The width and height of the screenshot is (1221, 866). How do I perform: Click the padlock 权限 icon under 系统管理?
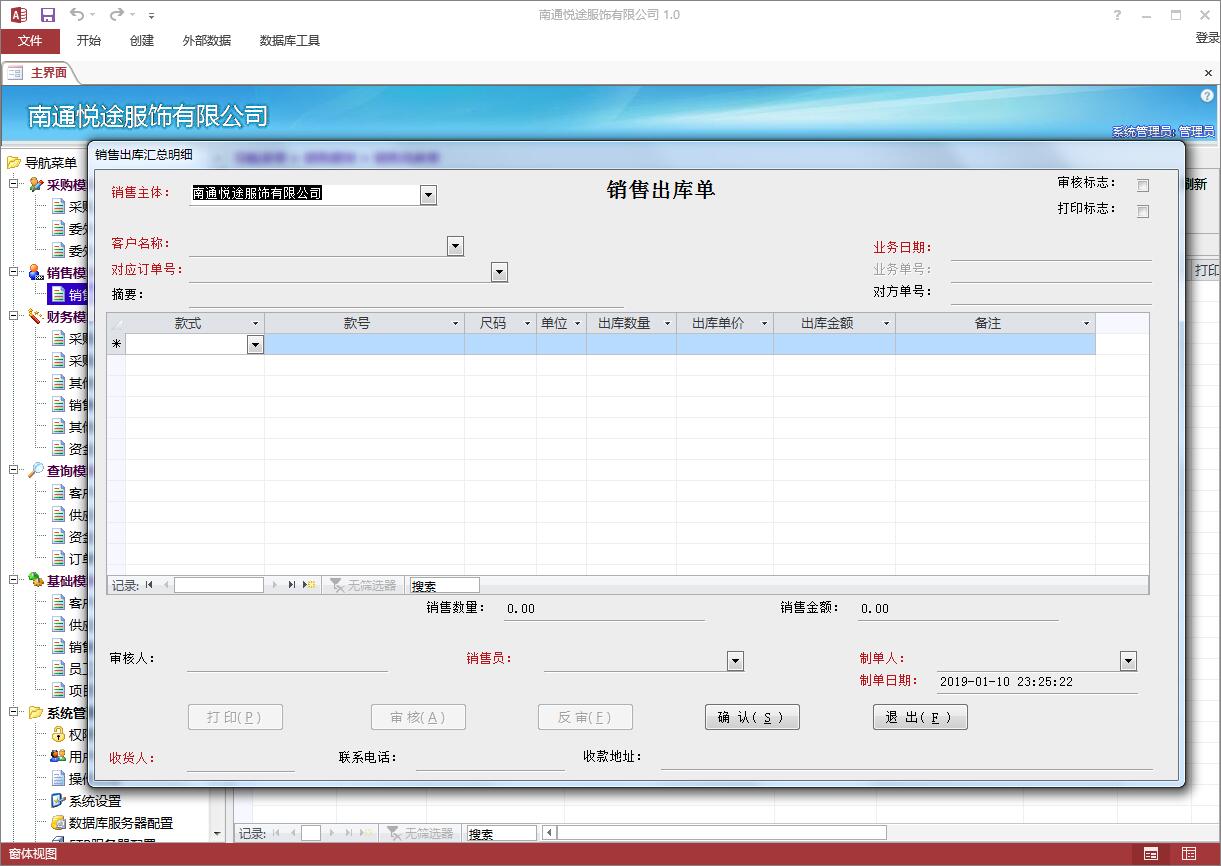[58, 735]
